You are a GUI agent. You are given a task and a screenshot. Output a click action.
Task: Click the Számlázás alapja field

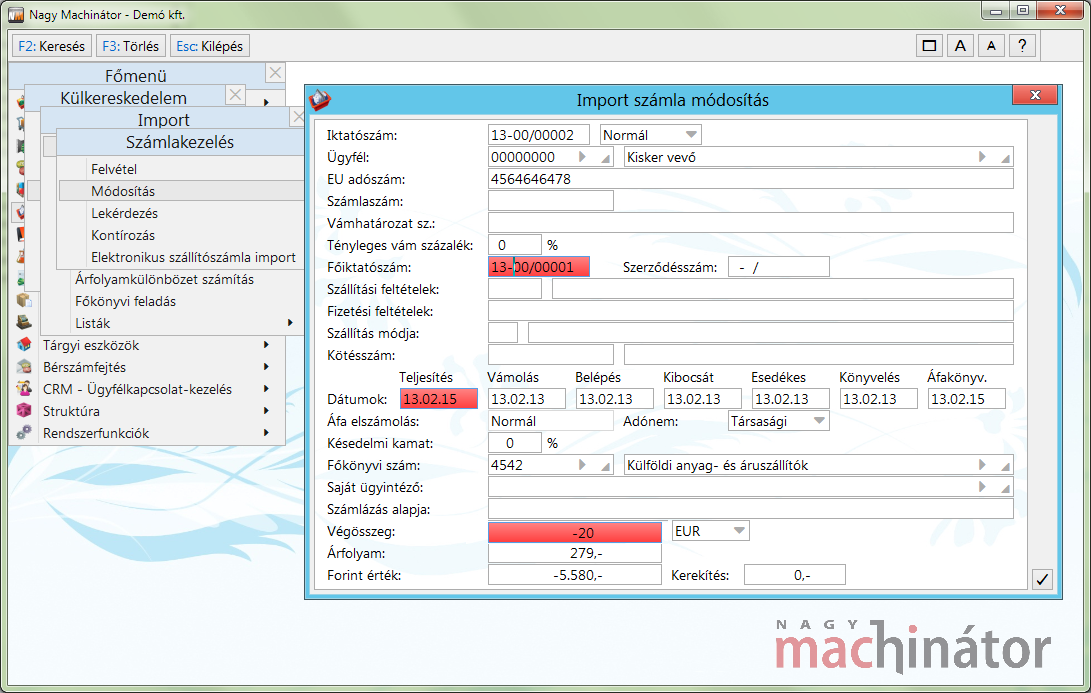[751, 509]
